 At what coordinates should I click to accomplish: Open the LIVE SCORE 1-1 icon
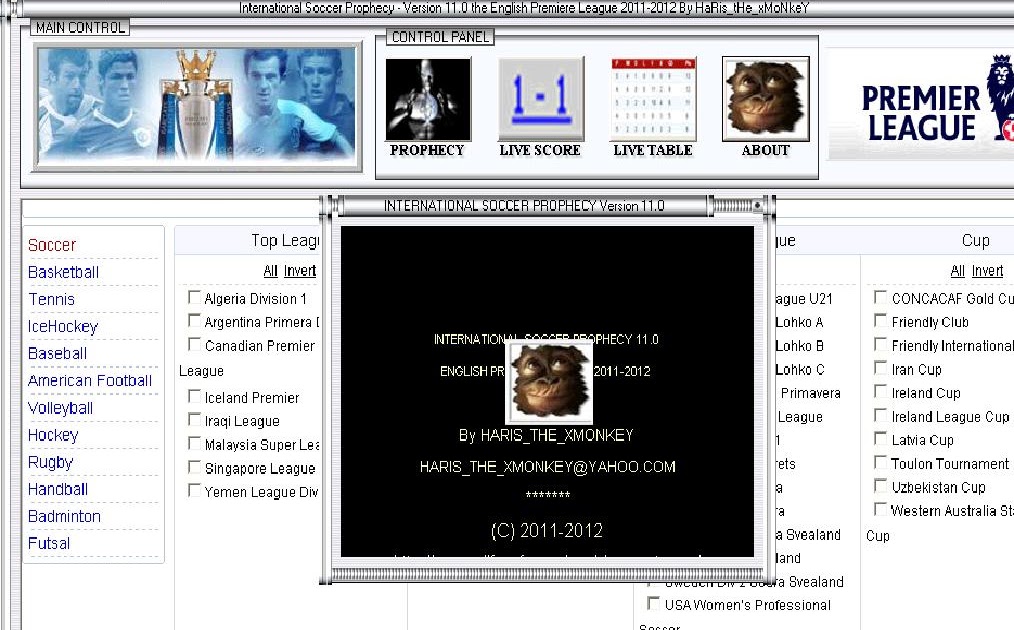click(x=541, y=99)
